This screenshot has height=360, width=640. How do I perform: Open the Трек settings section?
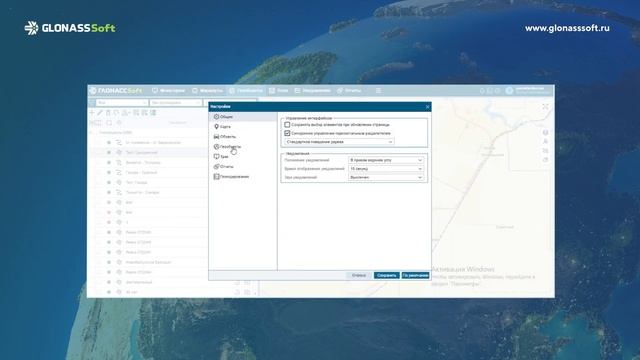click(x=242, y=157)
